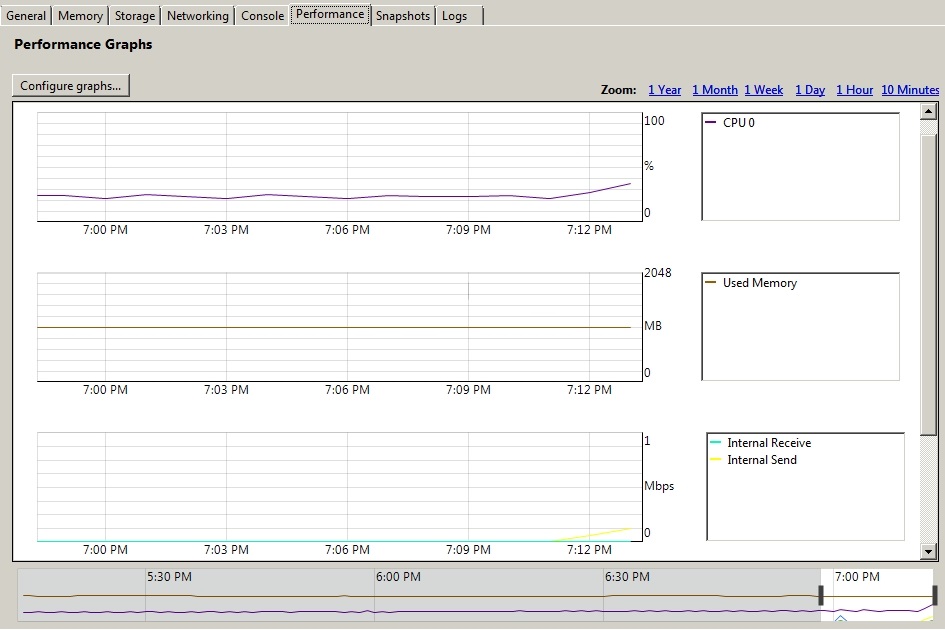Viewport: 945px width, 630px height.
Task: Click the Configure graphs button
Action: pyautogui.click(x=71, y=86)
